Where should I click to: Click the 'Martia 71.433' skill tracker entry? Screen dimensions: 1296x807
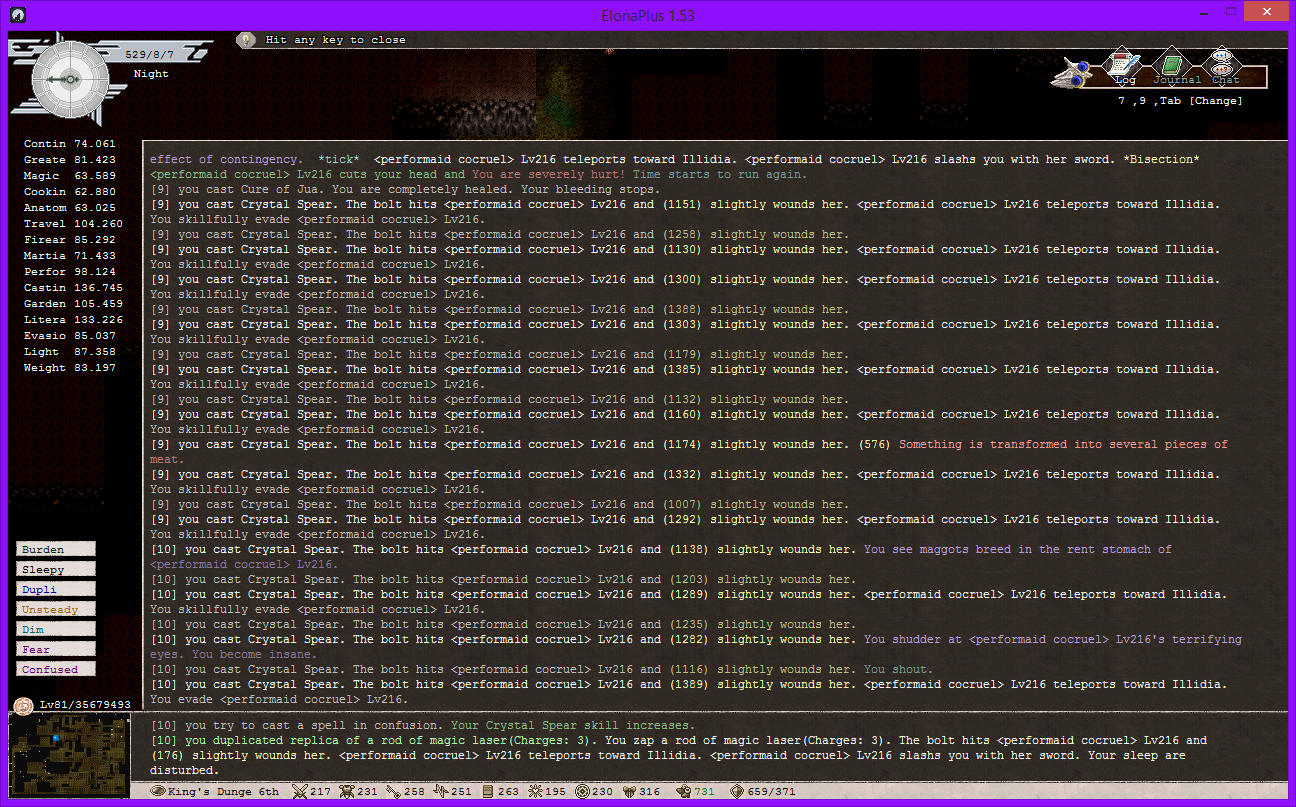[x=70, y=256]
